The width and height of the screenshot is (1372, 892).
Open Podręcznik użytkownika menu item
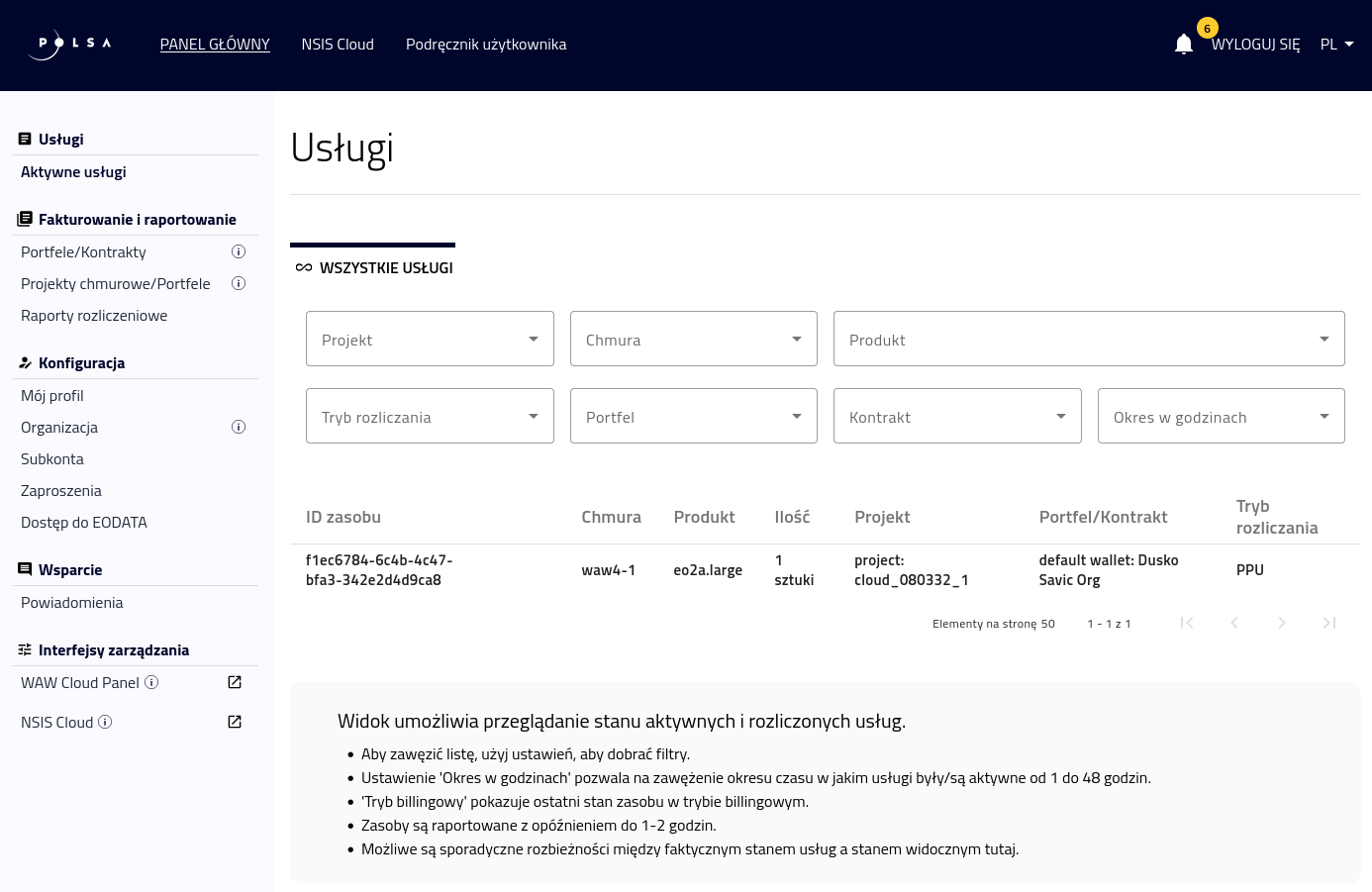[486, 45]
